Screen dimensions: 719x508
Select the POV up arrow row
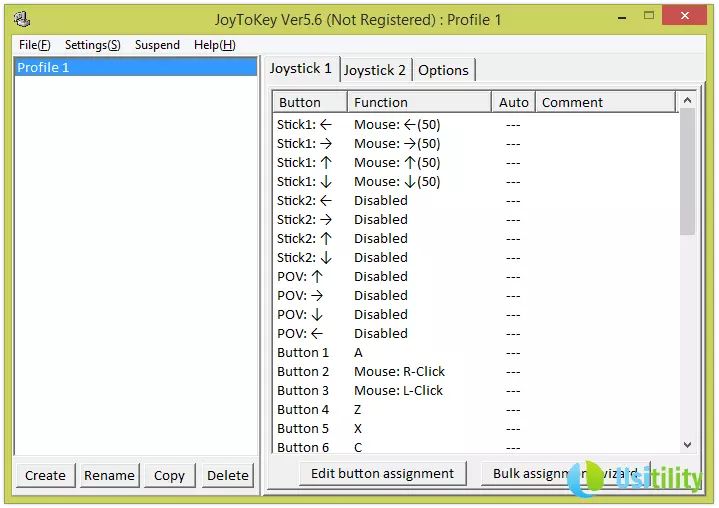pos(476,277)
